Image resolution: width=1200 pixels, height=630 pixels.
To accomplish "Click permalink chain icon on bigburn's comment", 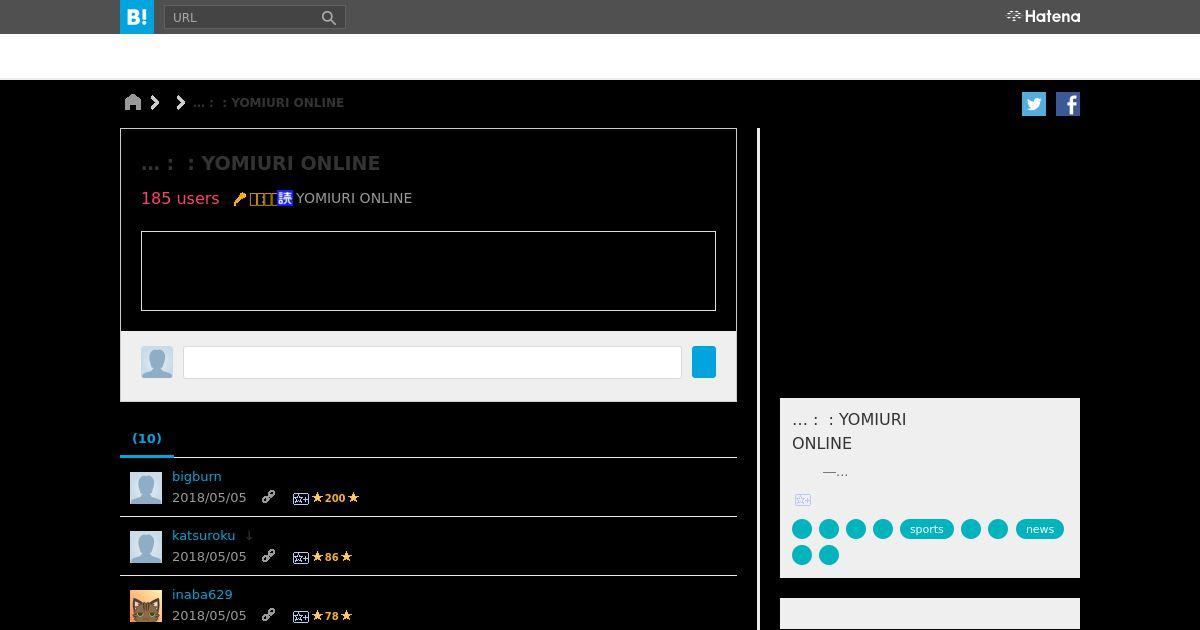I will [268, 497].
